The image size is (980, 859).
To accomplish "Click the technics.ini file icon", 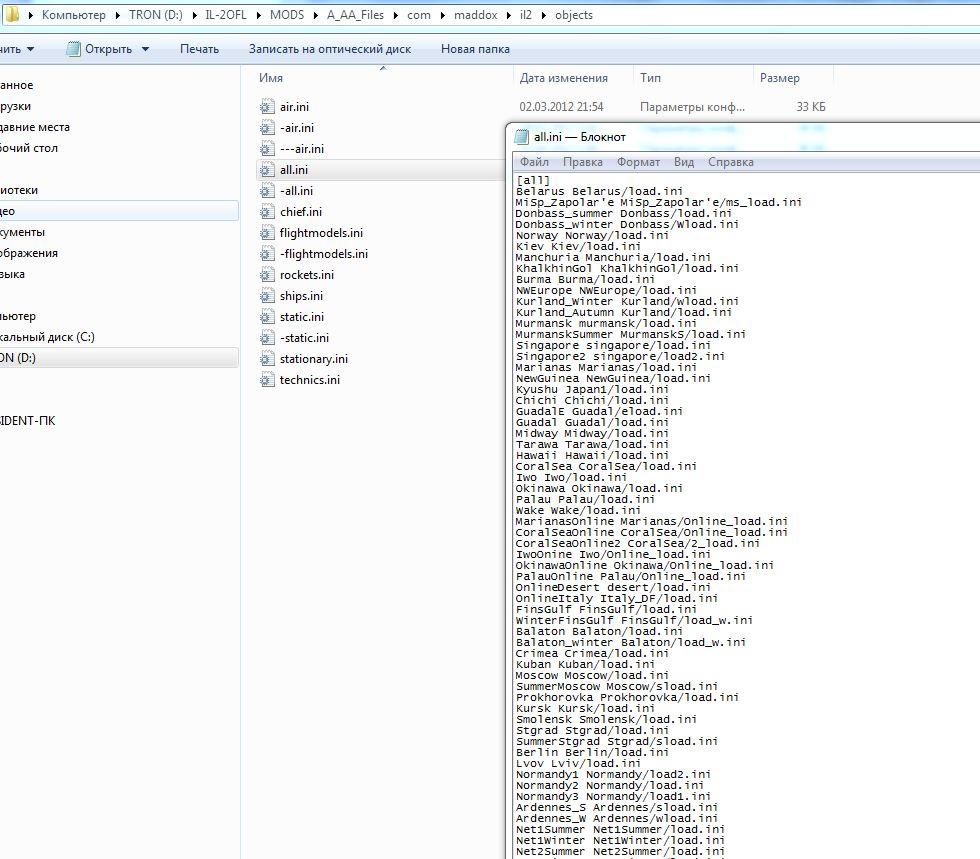I will coord(267,380).
